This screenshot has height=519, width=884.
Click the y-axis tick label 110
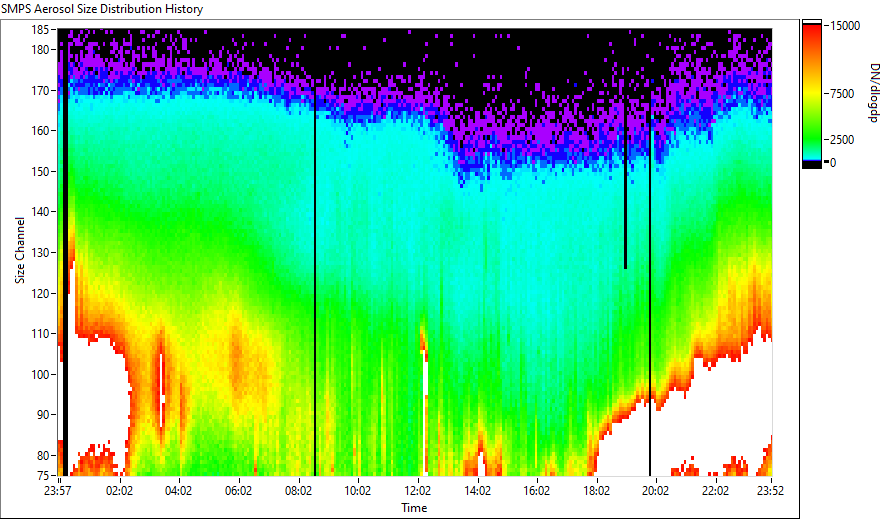coord(40,334)
